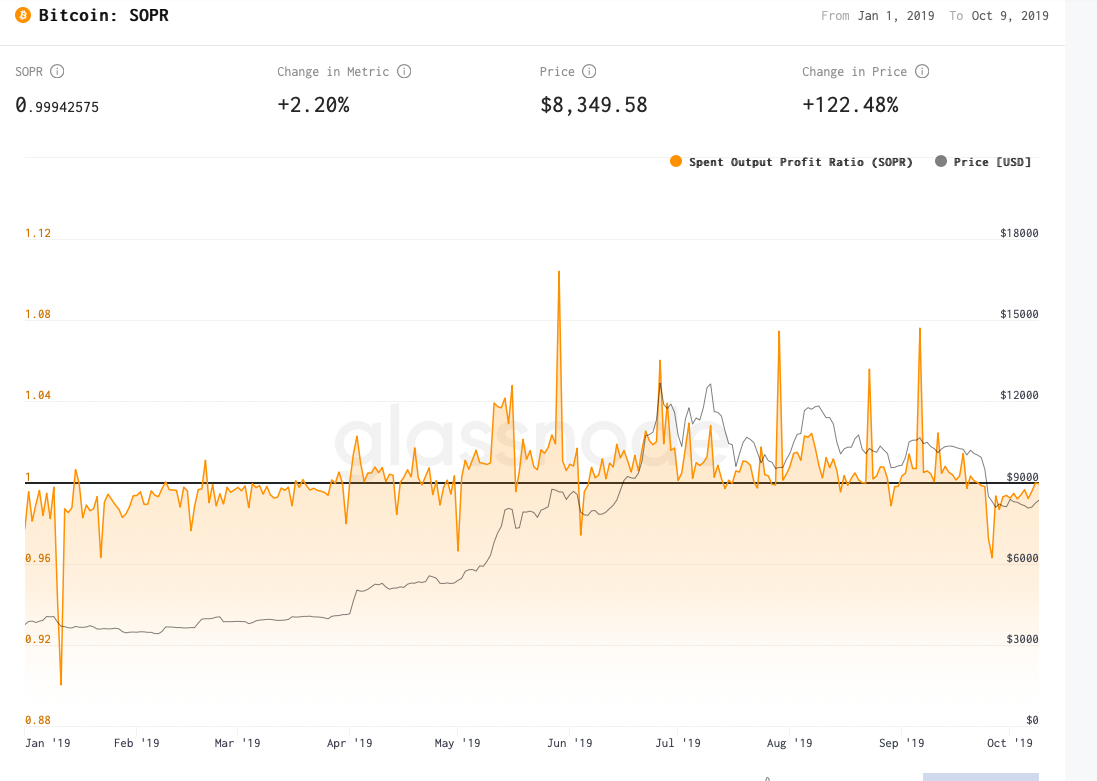Click the Mar '19 x-axis label
Screen dimensions: 1097x781
coord(237,743)
